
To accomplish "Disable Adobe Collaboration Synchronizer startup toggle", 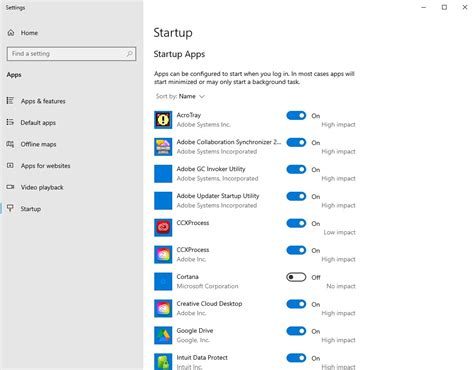I will click(x=296, y=142).
